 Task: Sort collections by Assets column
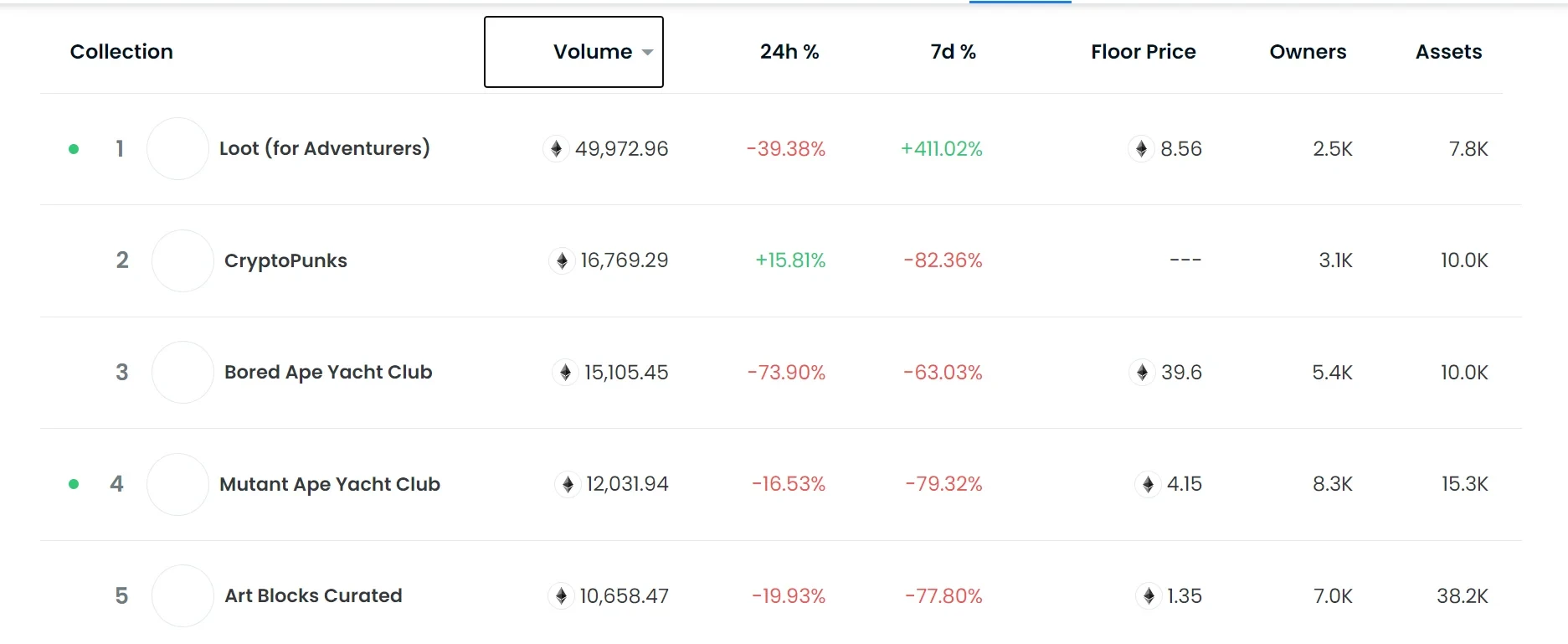click(x=1448, y=52)
